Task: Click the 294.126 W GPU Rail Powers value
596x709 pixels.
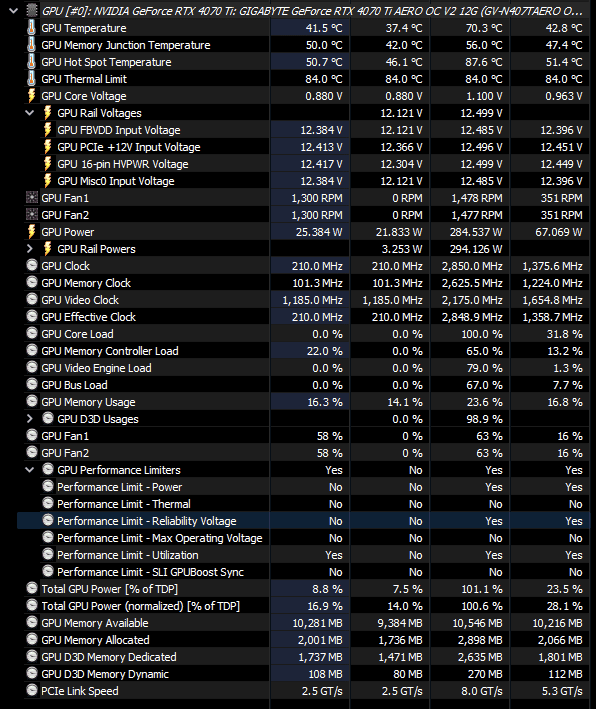Action: pos(476,249)
